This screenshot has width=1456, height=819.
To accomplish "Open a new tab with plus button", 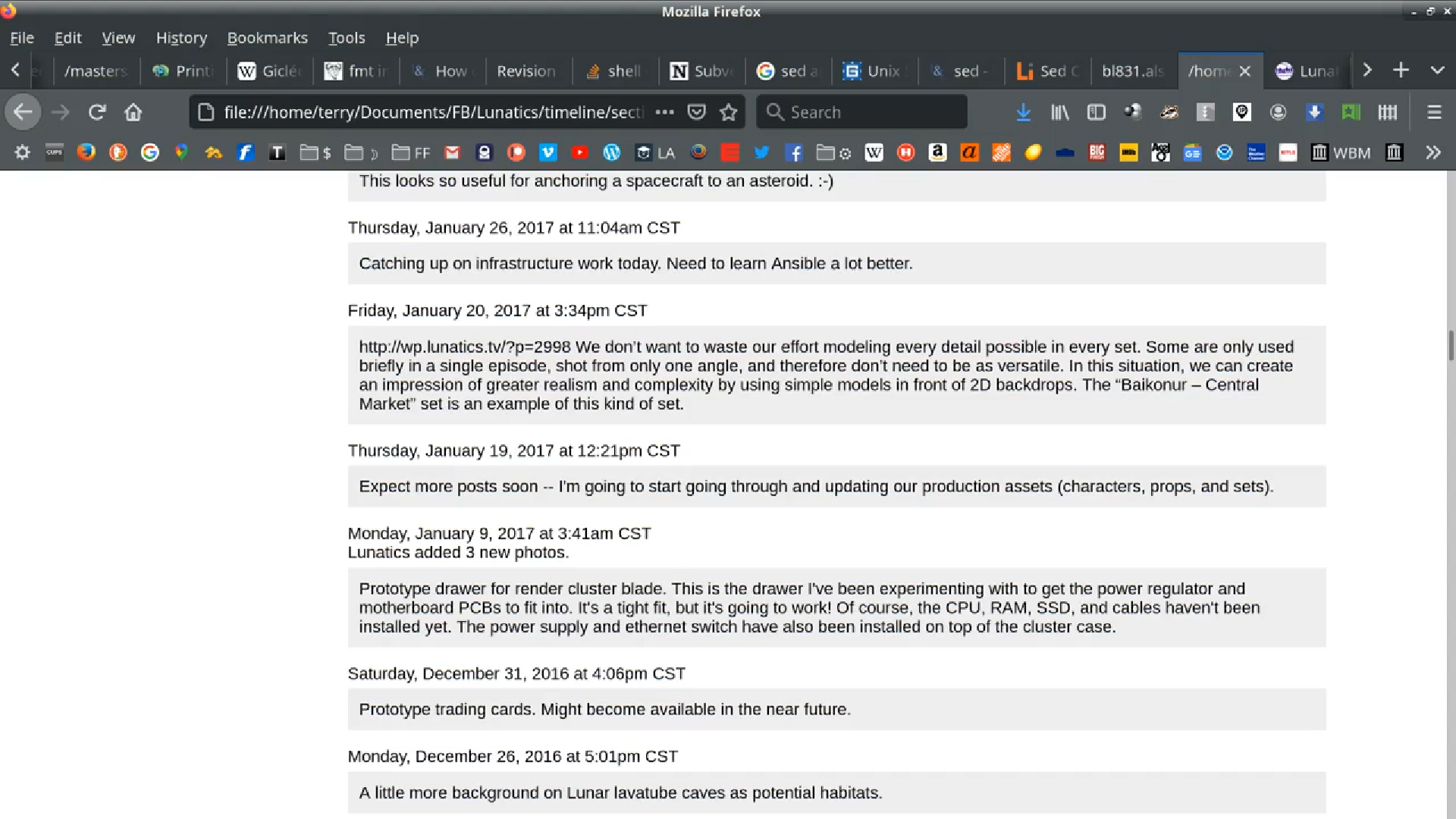I will coord(1401,70).
